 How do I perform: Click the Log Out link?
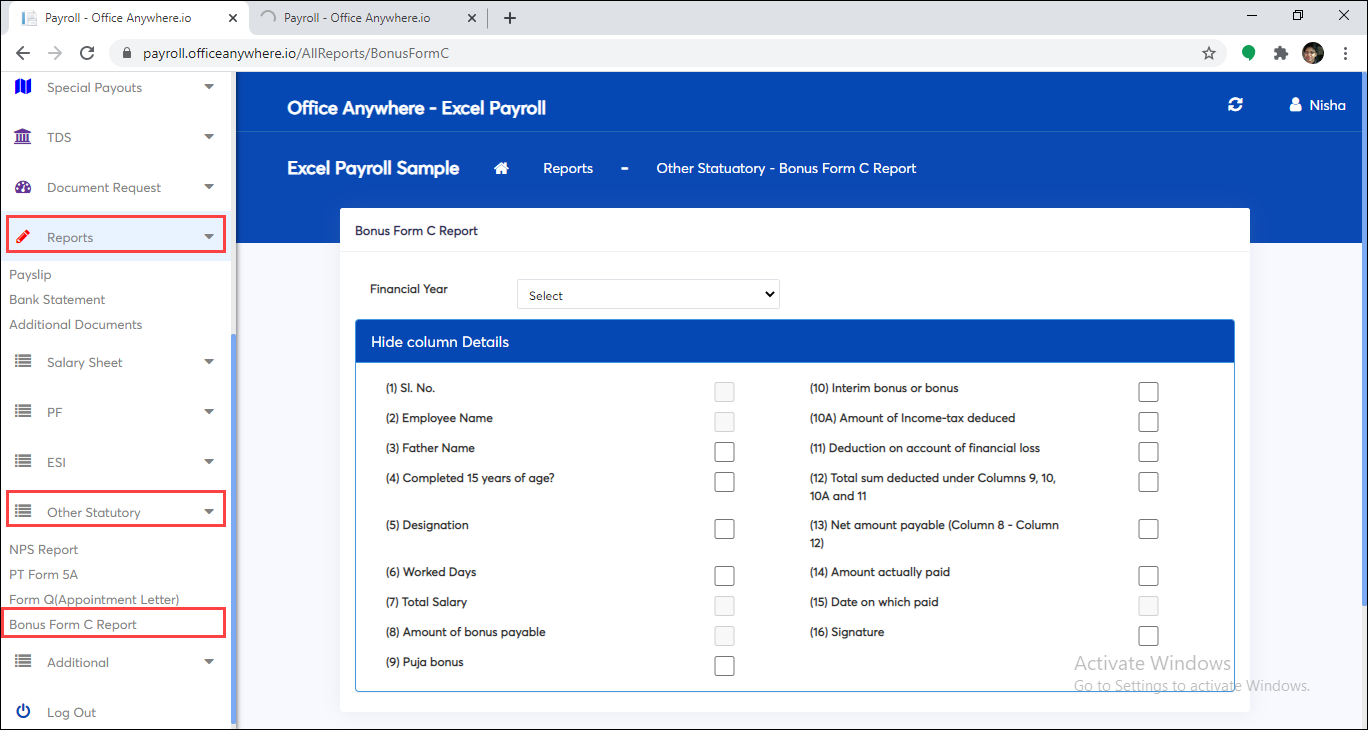72,712
